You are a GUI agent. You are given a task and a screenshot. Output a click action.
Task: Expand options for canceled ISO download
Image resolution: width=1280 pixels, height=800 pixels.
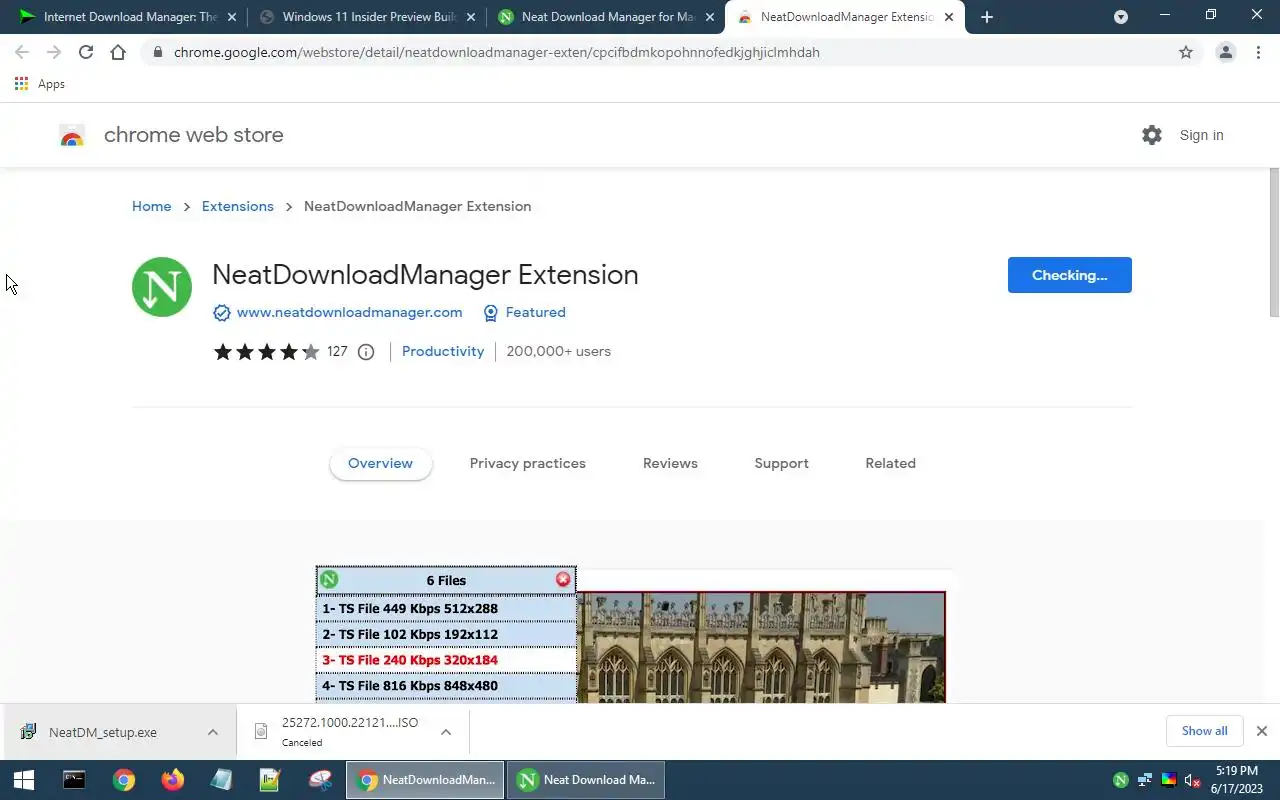point(446,732)
